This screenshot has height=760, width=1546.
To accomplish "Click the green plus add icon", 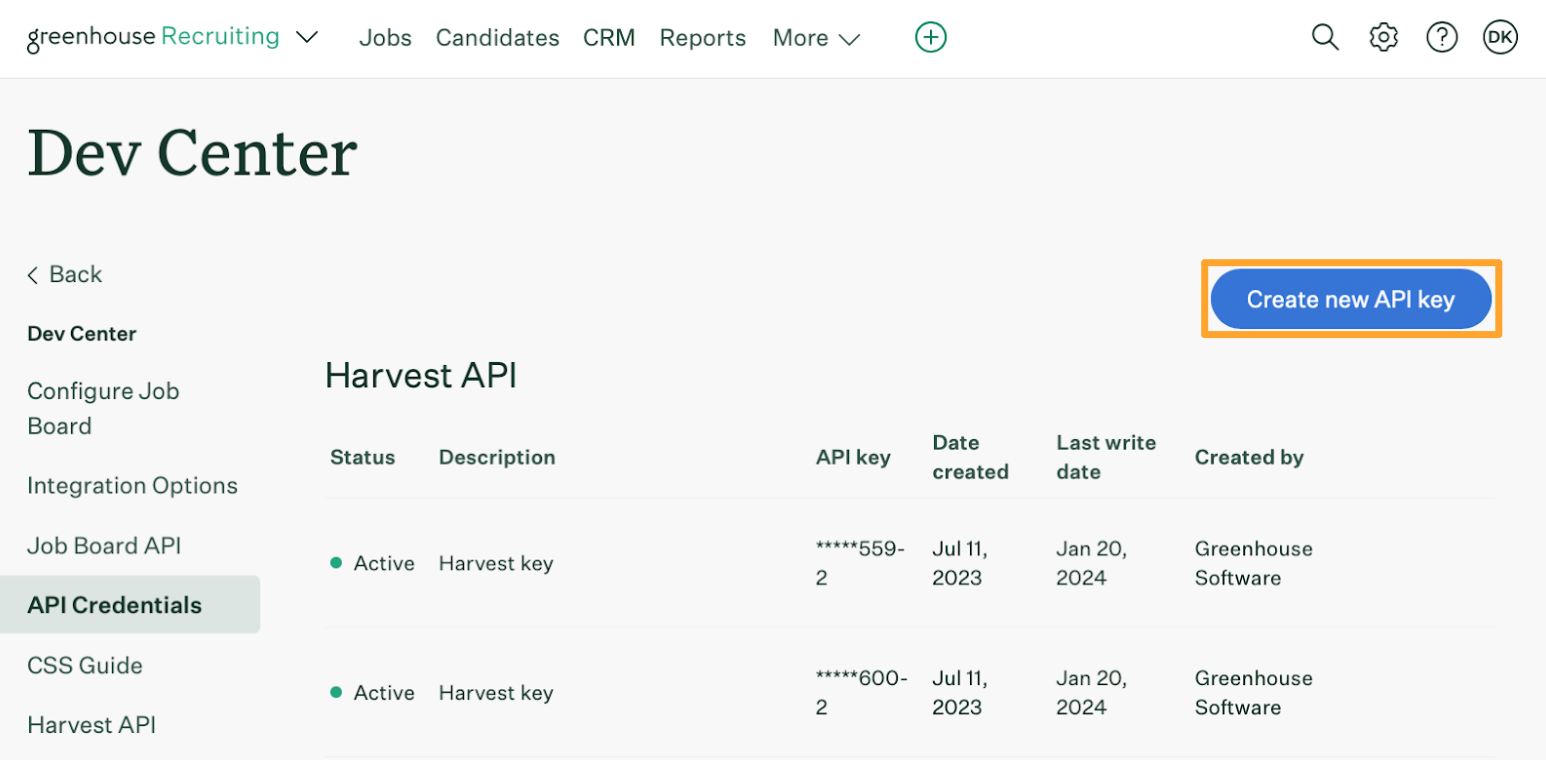I will (x=930, y=38).
